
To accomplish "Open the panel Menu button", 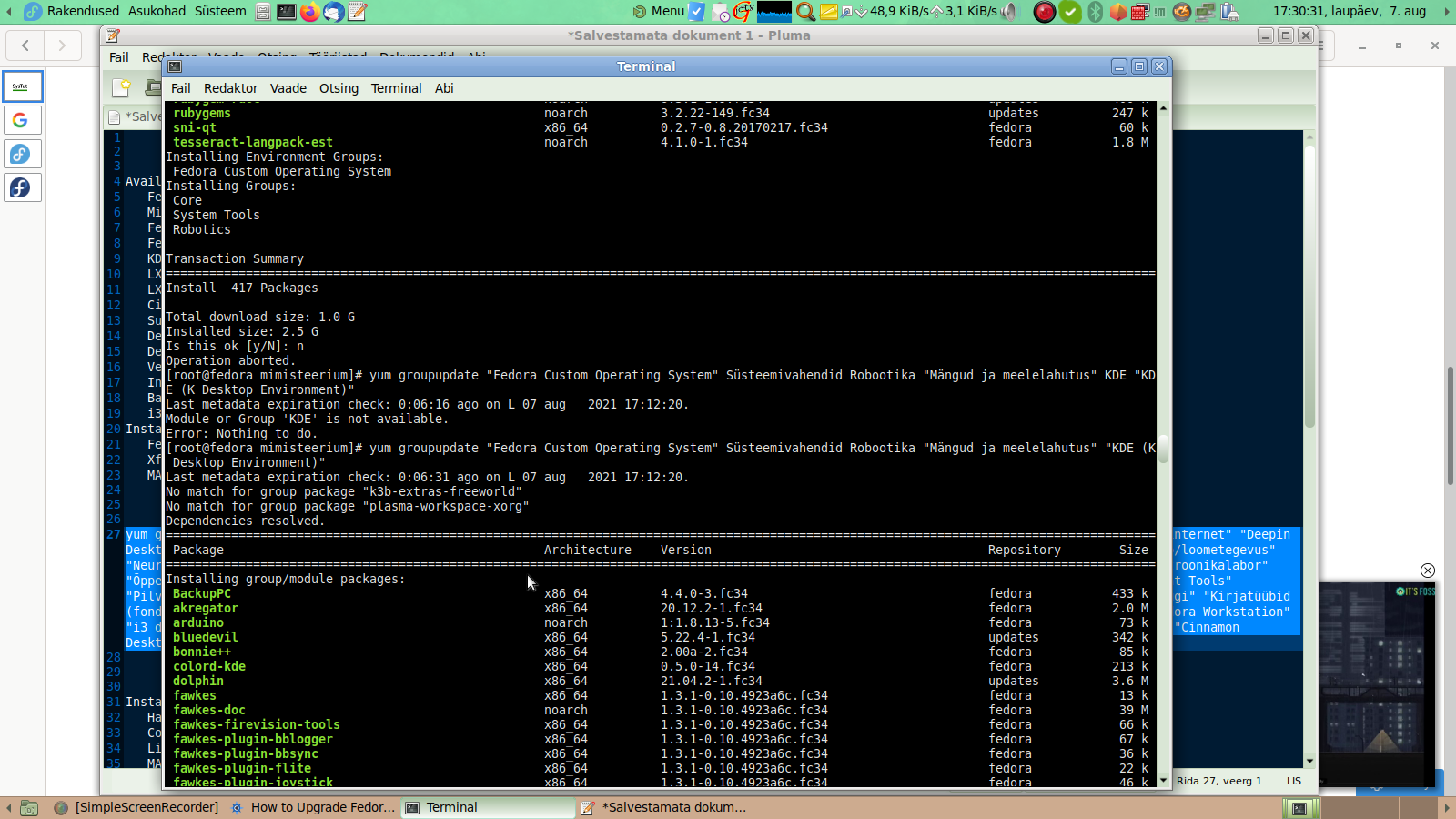I will [659, 11].
